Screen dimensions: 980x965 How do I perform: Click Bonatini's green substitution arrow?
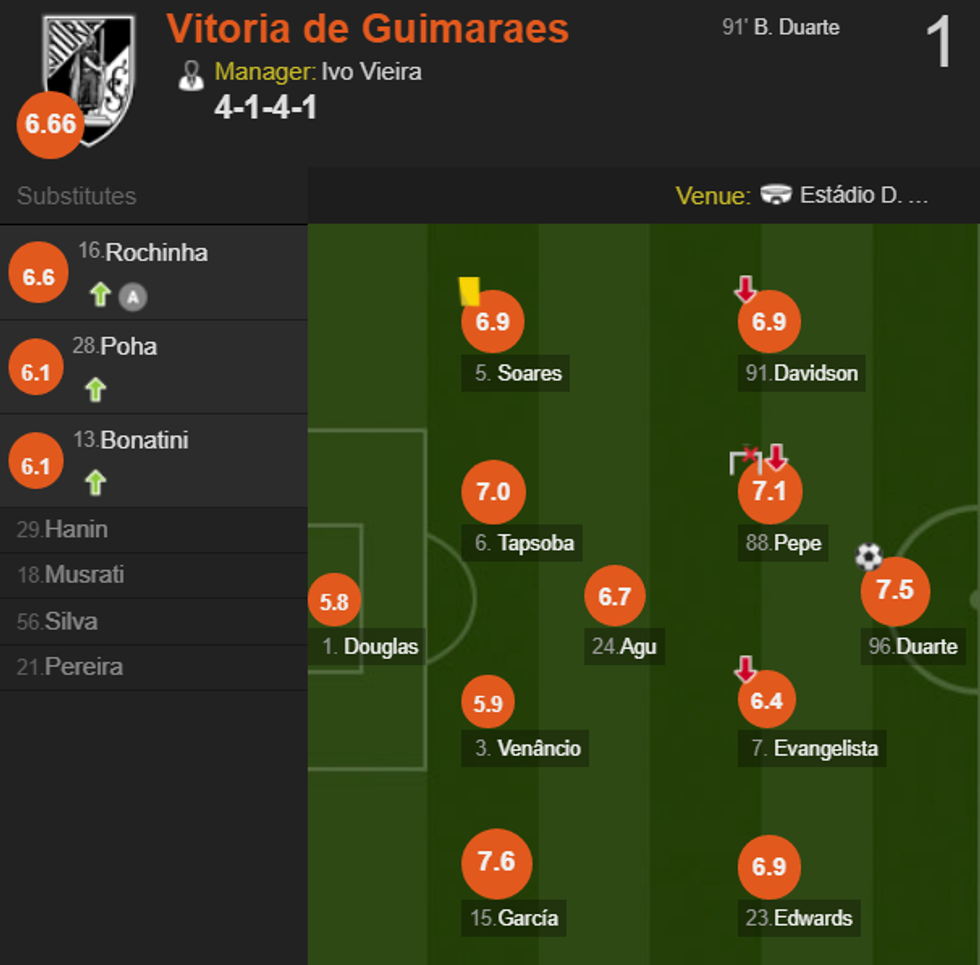coord(96,483)
